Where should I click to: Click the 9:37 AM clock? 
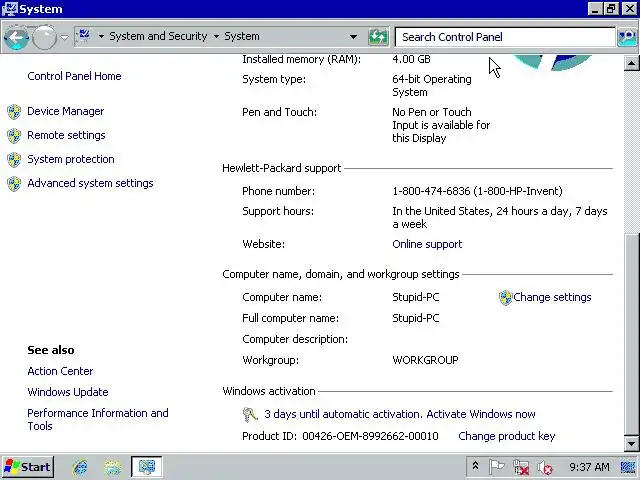(589, 467)
